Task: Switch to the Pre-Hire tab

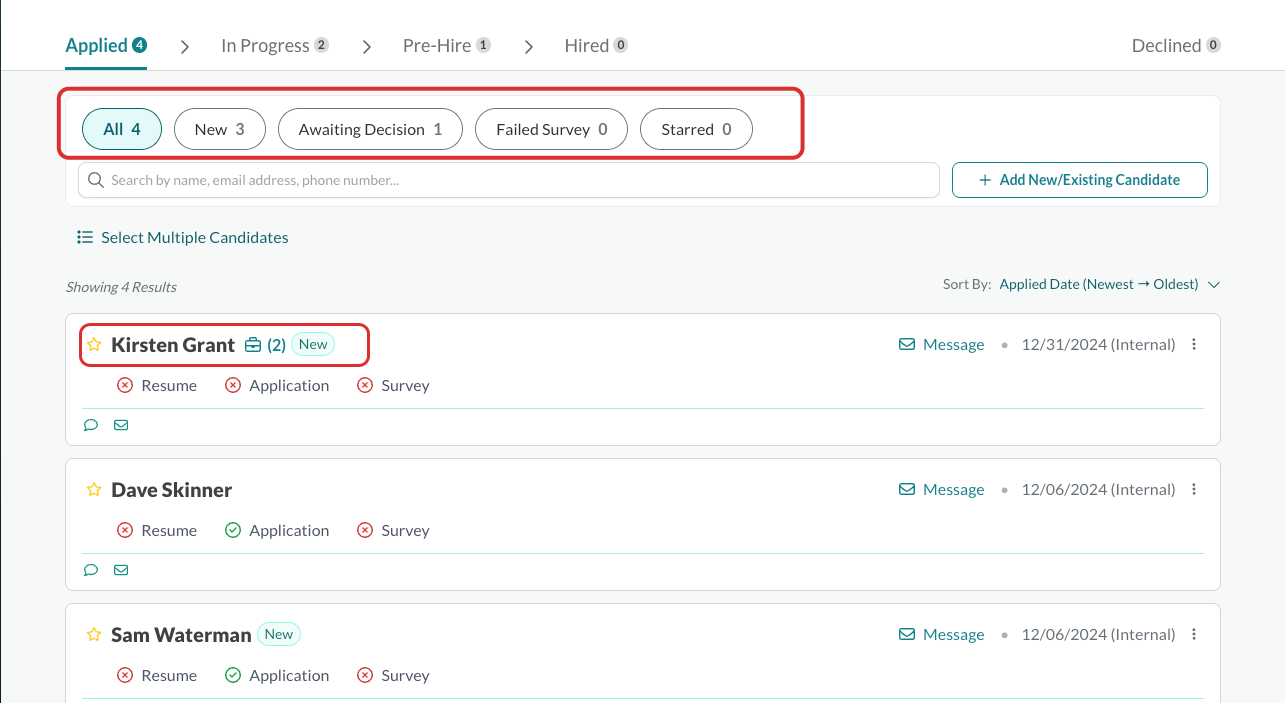Action: click(x=447, y=46)
